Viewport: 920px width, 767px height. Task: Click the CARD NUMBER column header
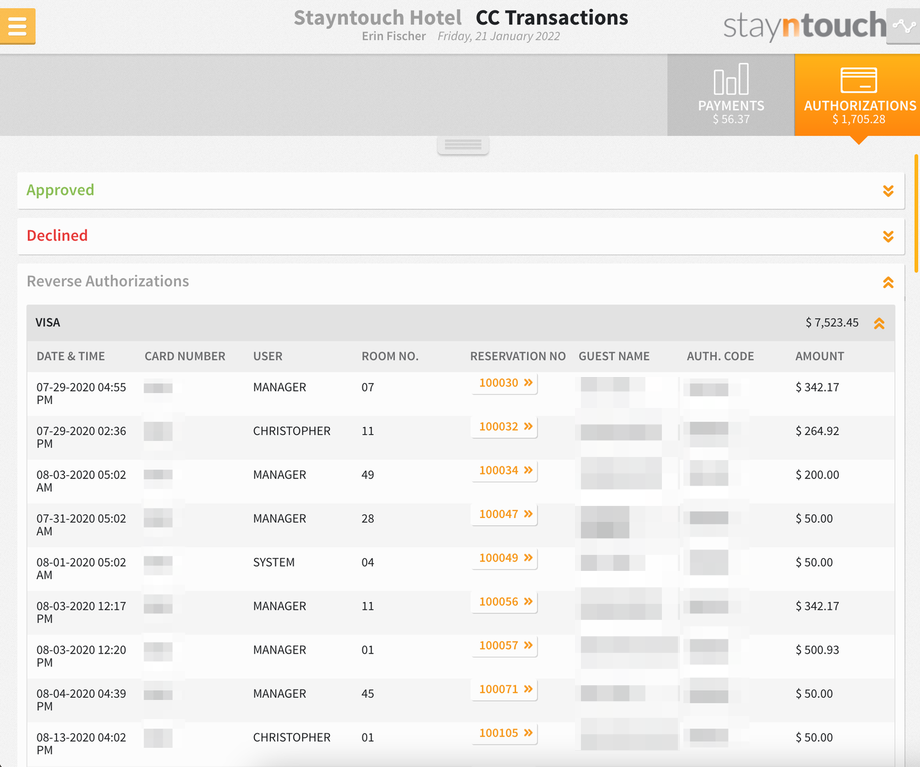[x=185, y=356]
